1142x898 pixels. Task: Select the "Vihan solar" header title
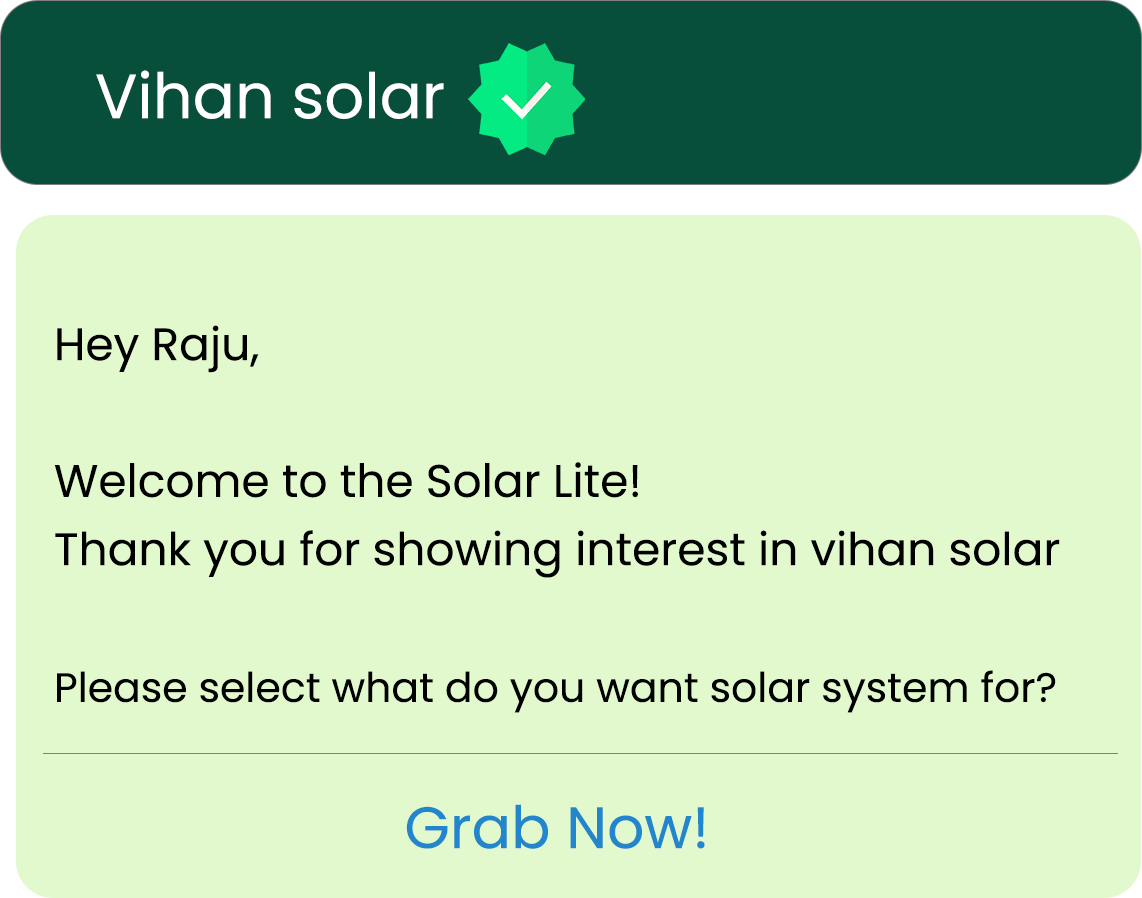pyautogui.click(x=270, y=98)
